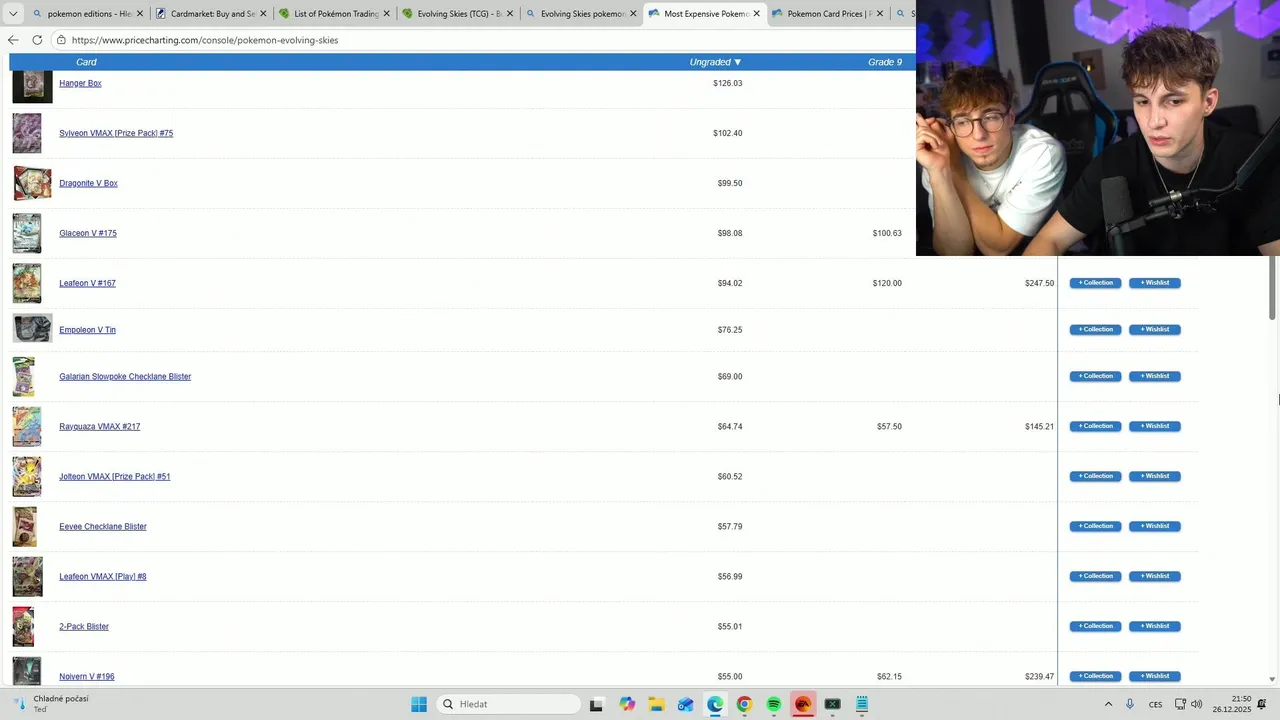The height and width of the screenshot is (720, 1280).
Task: Open the Hanger Box link
Action: point(80,83)
